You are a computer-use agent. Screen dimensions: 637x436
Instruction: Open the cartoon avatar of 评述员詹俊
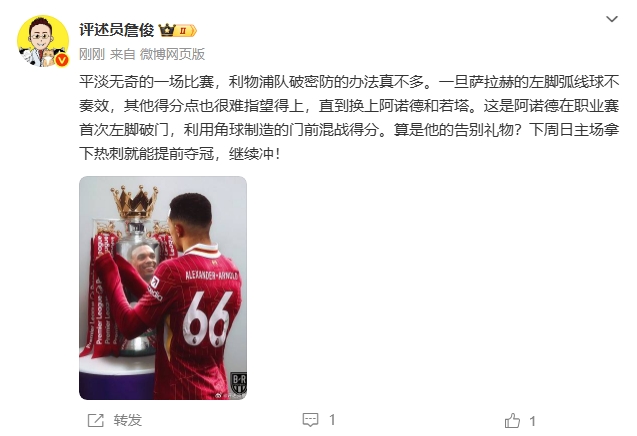[x=43, y=41]
